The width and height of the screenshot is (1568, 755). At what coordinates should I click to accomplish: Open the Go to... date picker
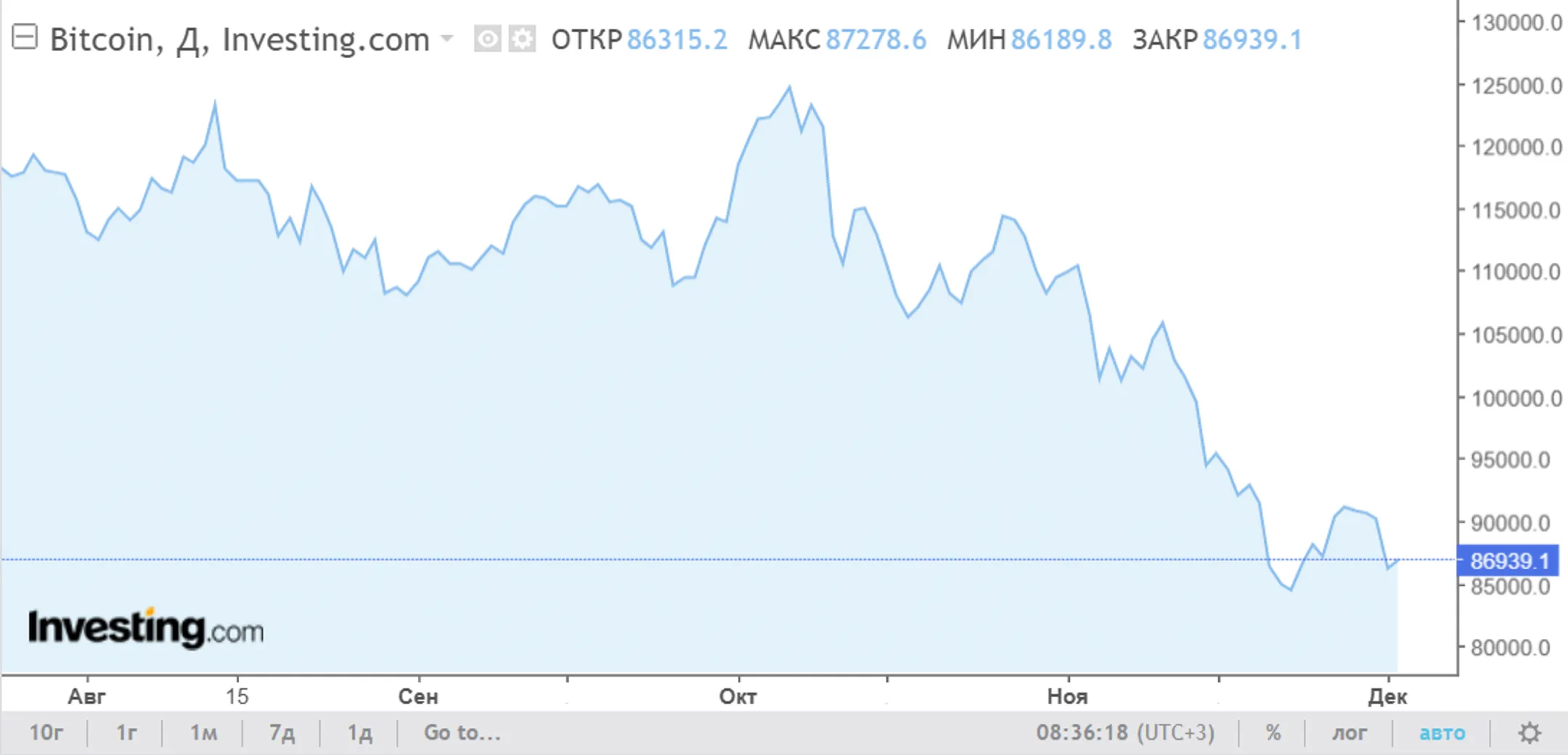(462, 733)
